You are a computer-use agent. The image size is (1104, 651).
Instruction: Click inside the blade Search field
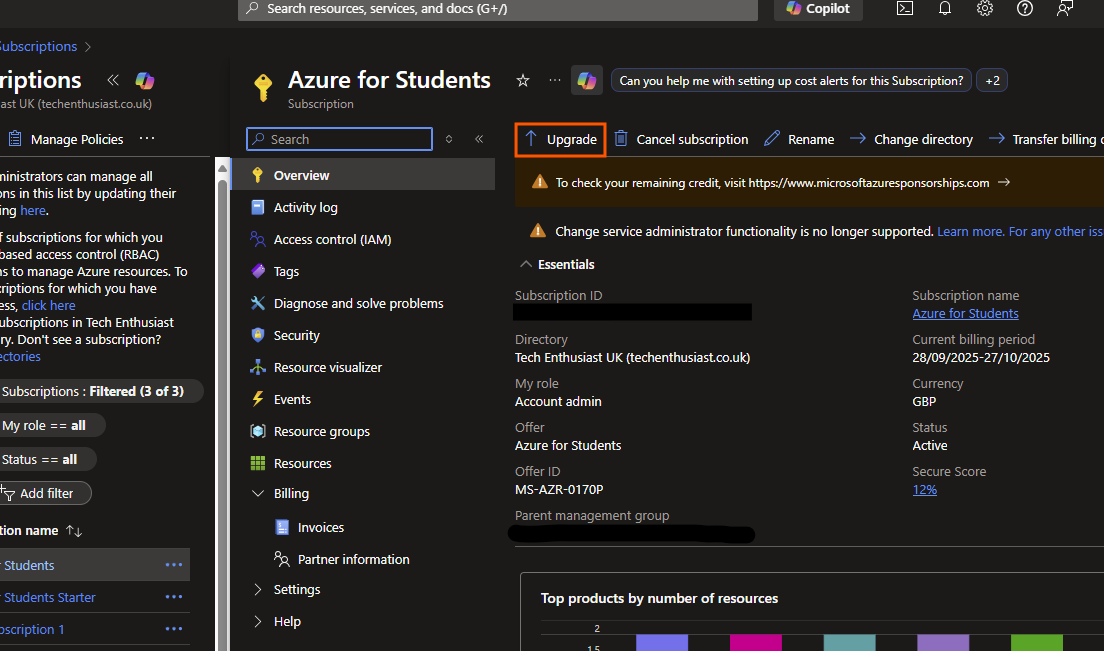click(338, 139)
